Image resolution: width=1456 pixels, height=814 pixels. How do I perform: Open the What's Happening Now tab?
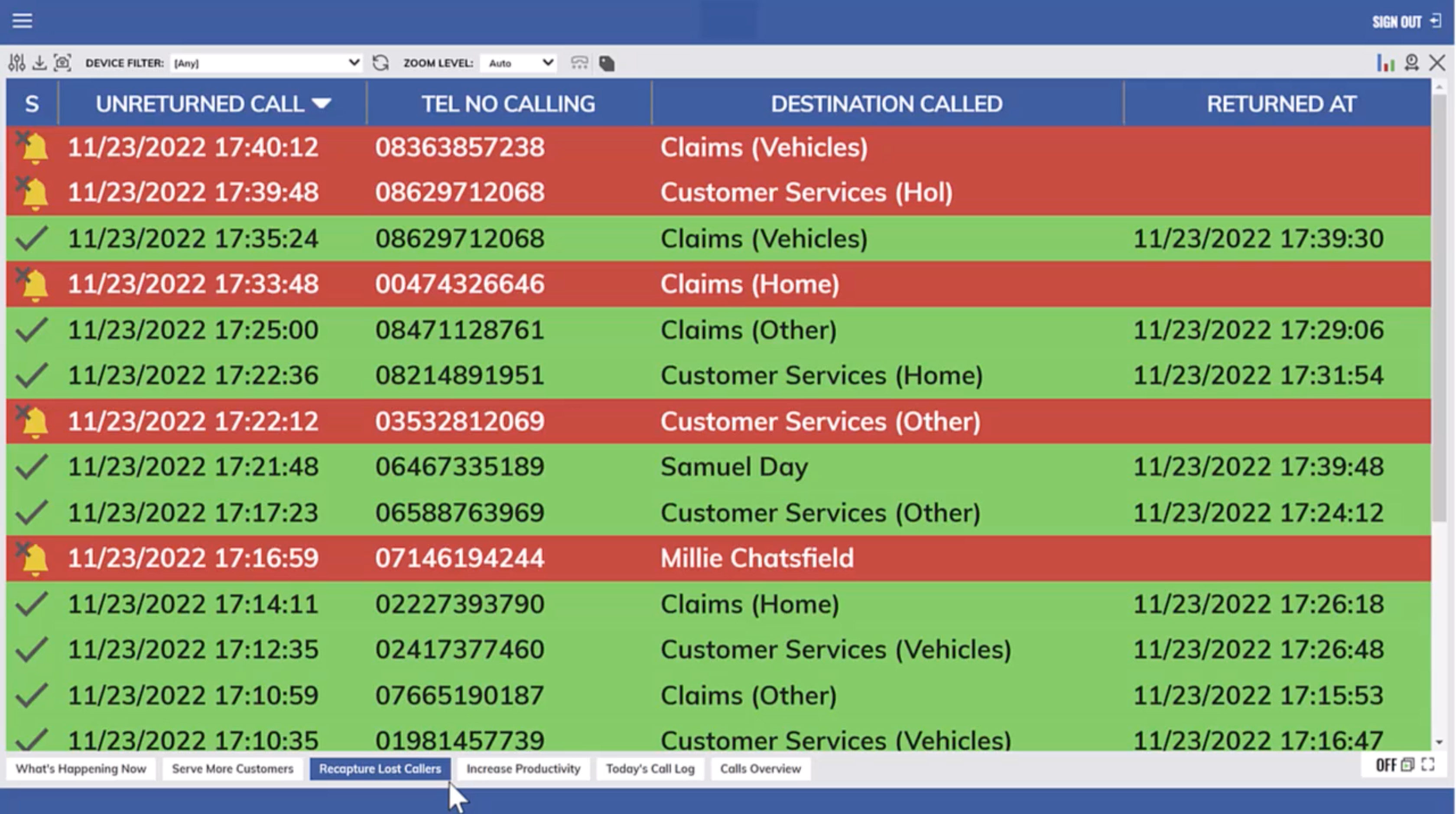click(x=81, y=769)
